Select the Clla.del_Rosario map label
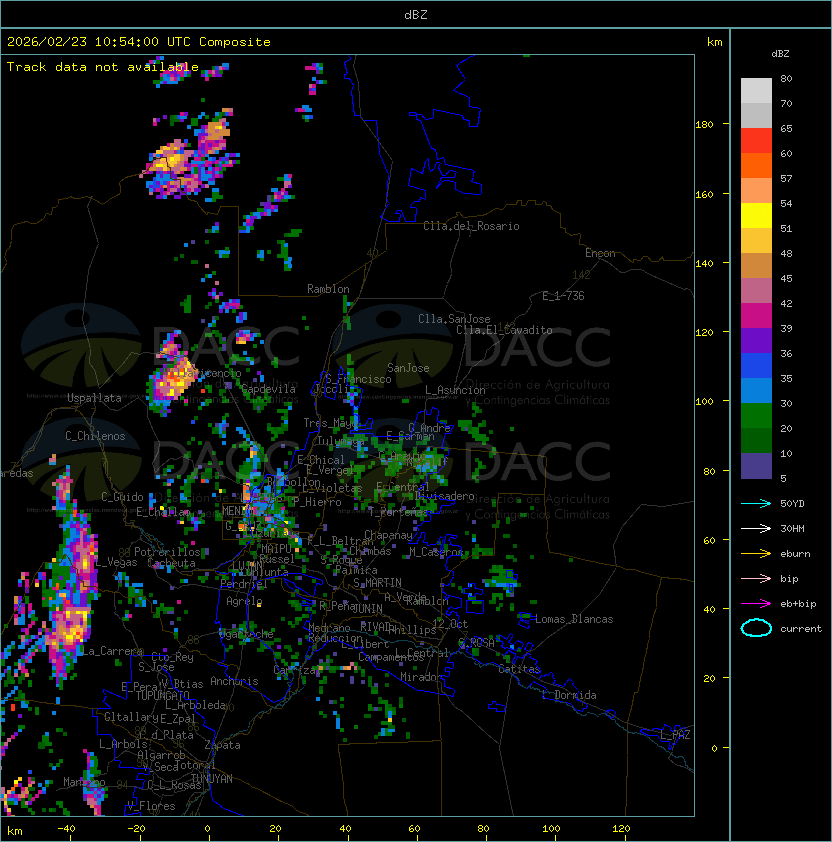 click(x=471, y=226)
